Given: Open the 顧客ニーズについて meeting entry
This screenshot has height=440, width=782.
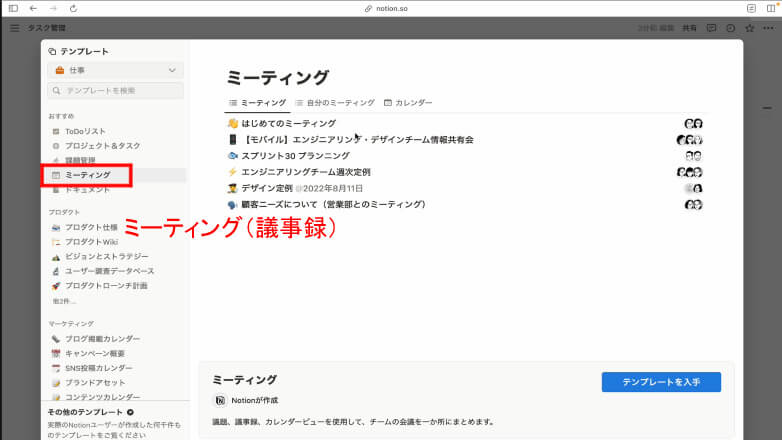Looking at the screenshot, I should (333, 205).
